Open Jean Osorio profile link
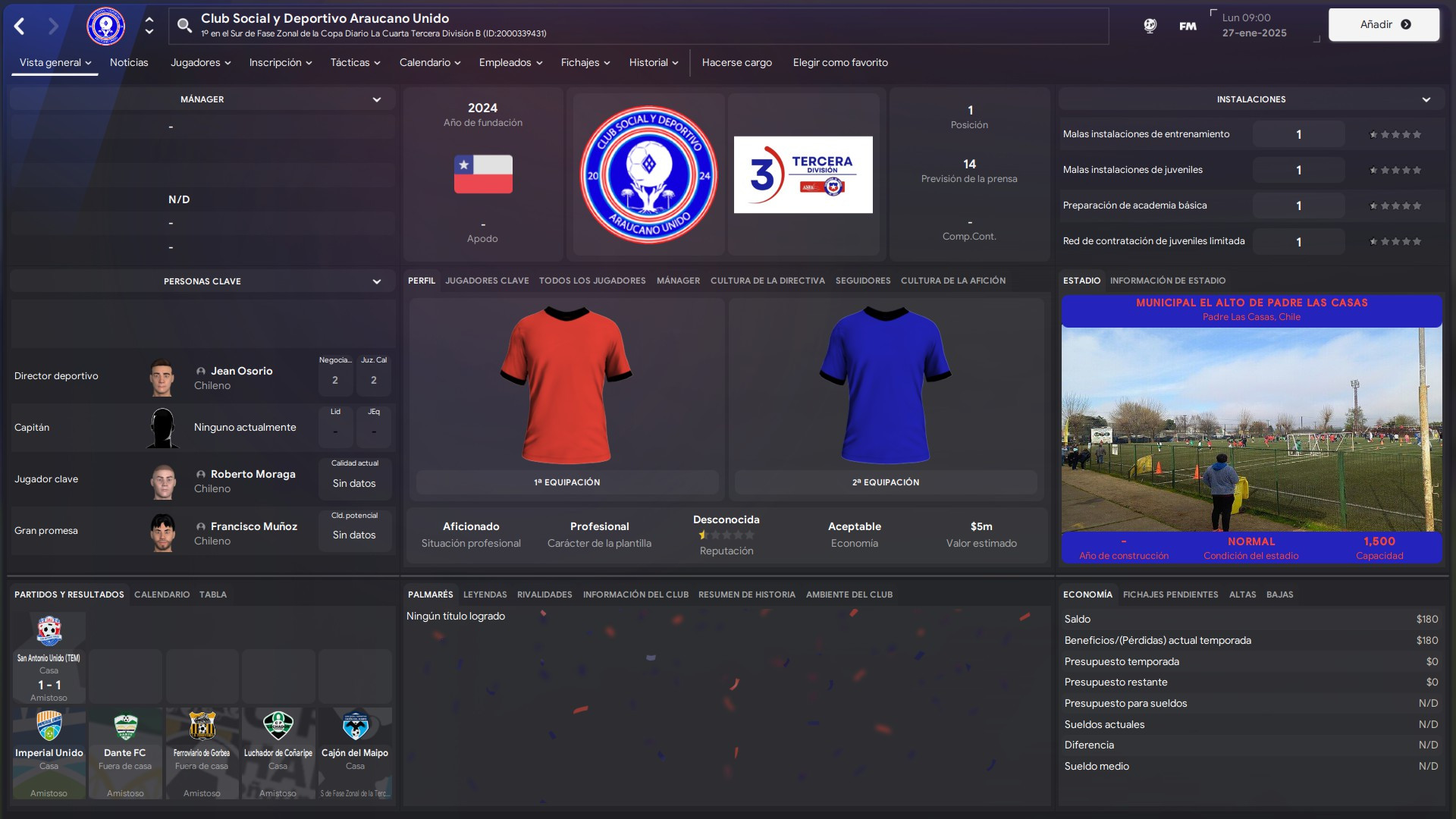The height and width of the screenshot is (819, 1456). (241, 371)
